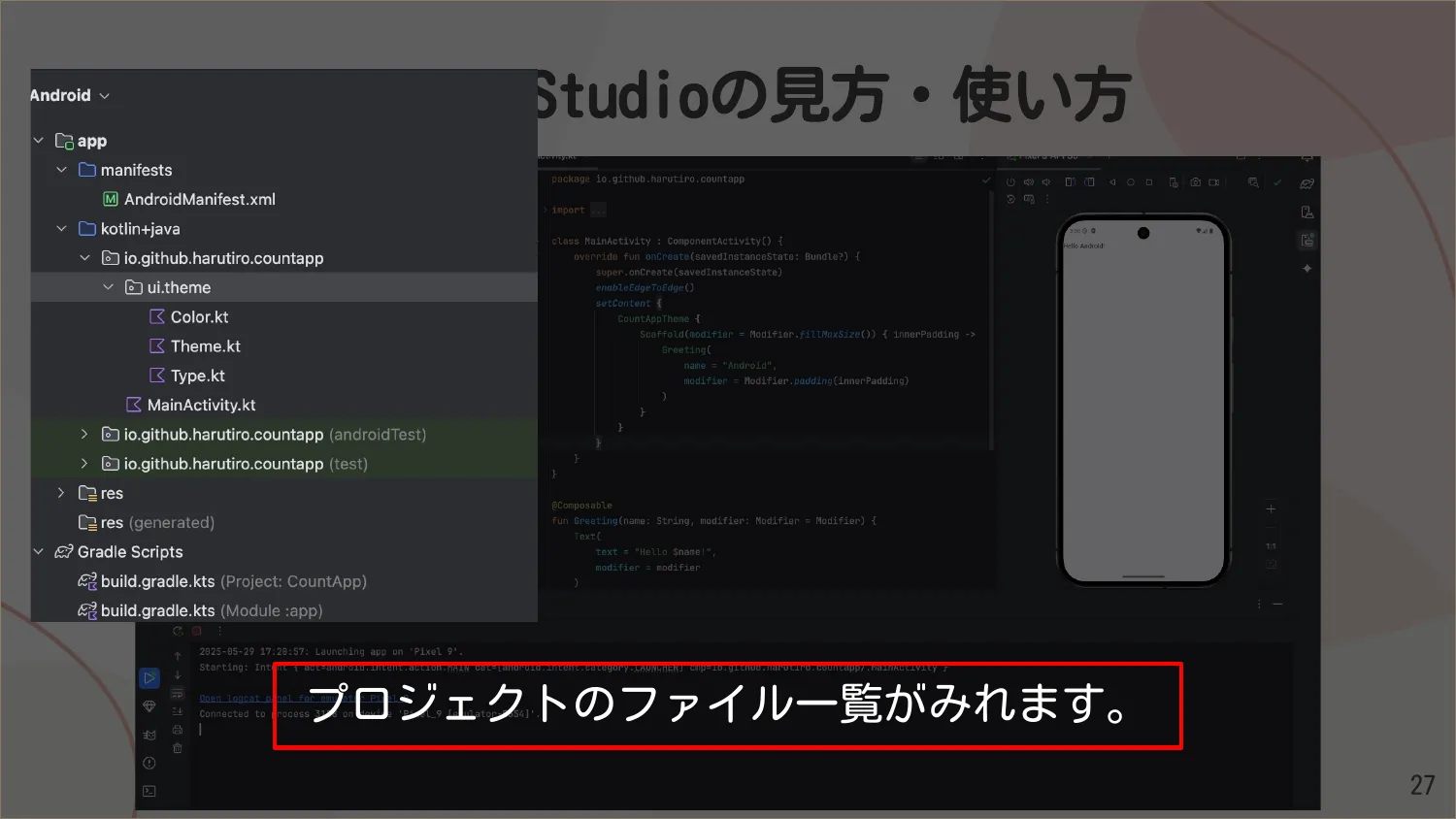Screen dimensions: 1456x819
Task: Expand io.github.harutiro.countapp (androidTest) package
Action: click(84, 435)
